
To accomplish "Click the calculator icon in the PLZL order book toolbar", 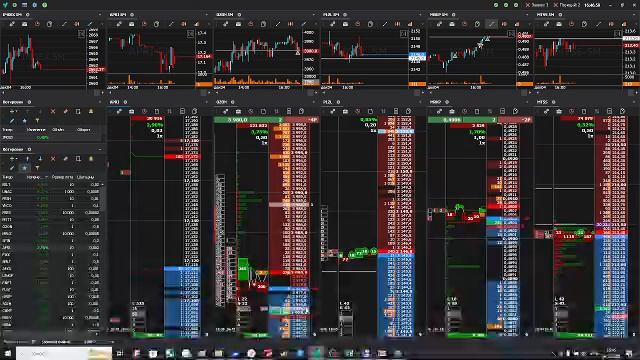I will coord(396,111).
